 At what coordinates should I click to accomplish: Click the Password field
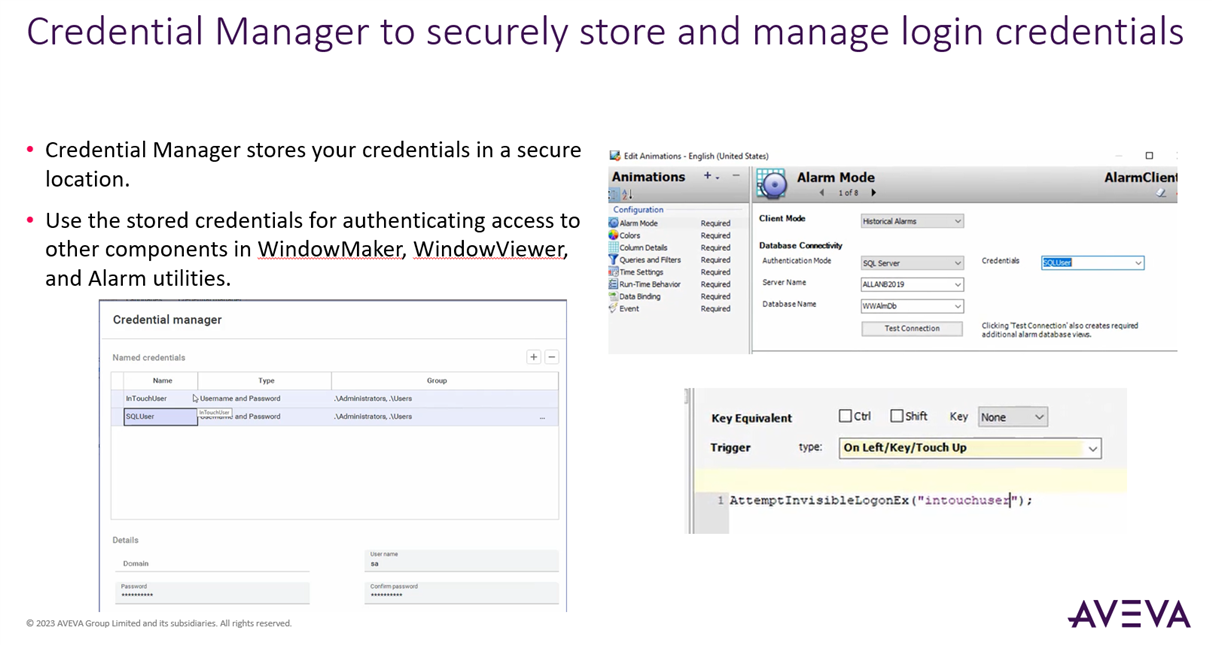(x=213, y=592)
